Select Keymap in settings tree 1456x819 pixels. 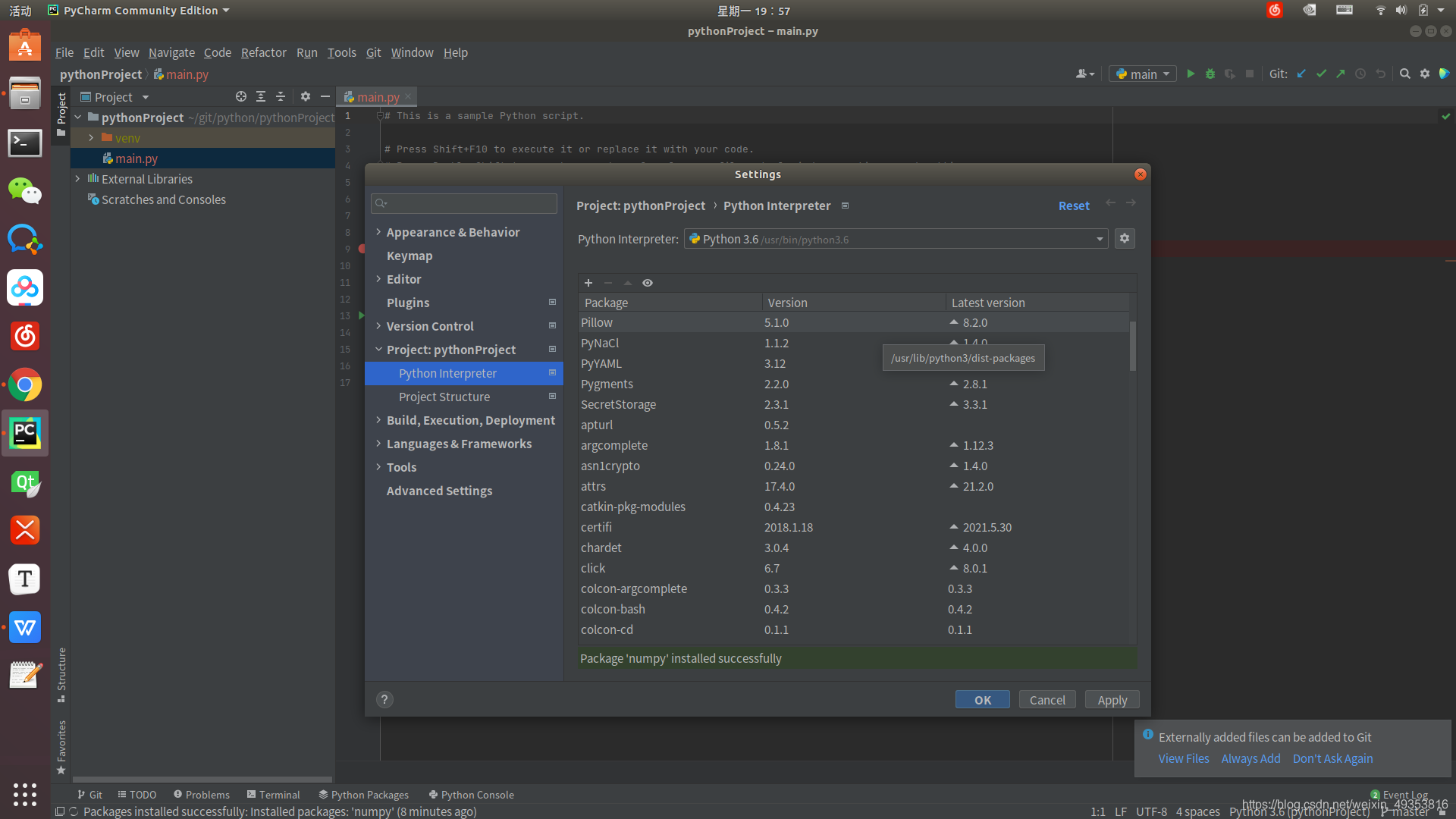click(409, 256)
